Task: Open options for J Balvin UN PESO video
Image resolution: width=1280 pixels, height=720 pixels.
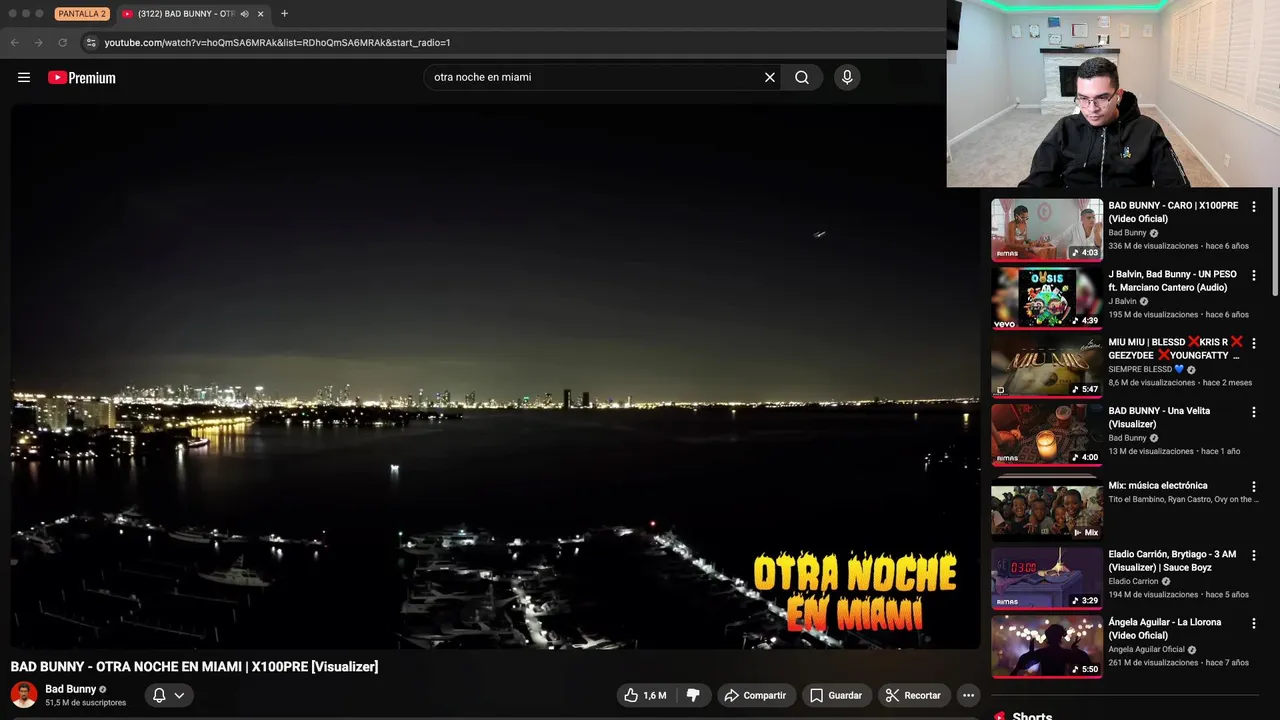Action: (1254, 275)
